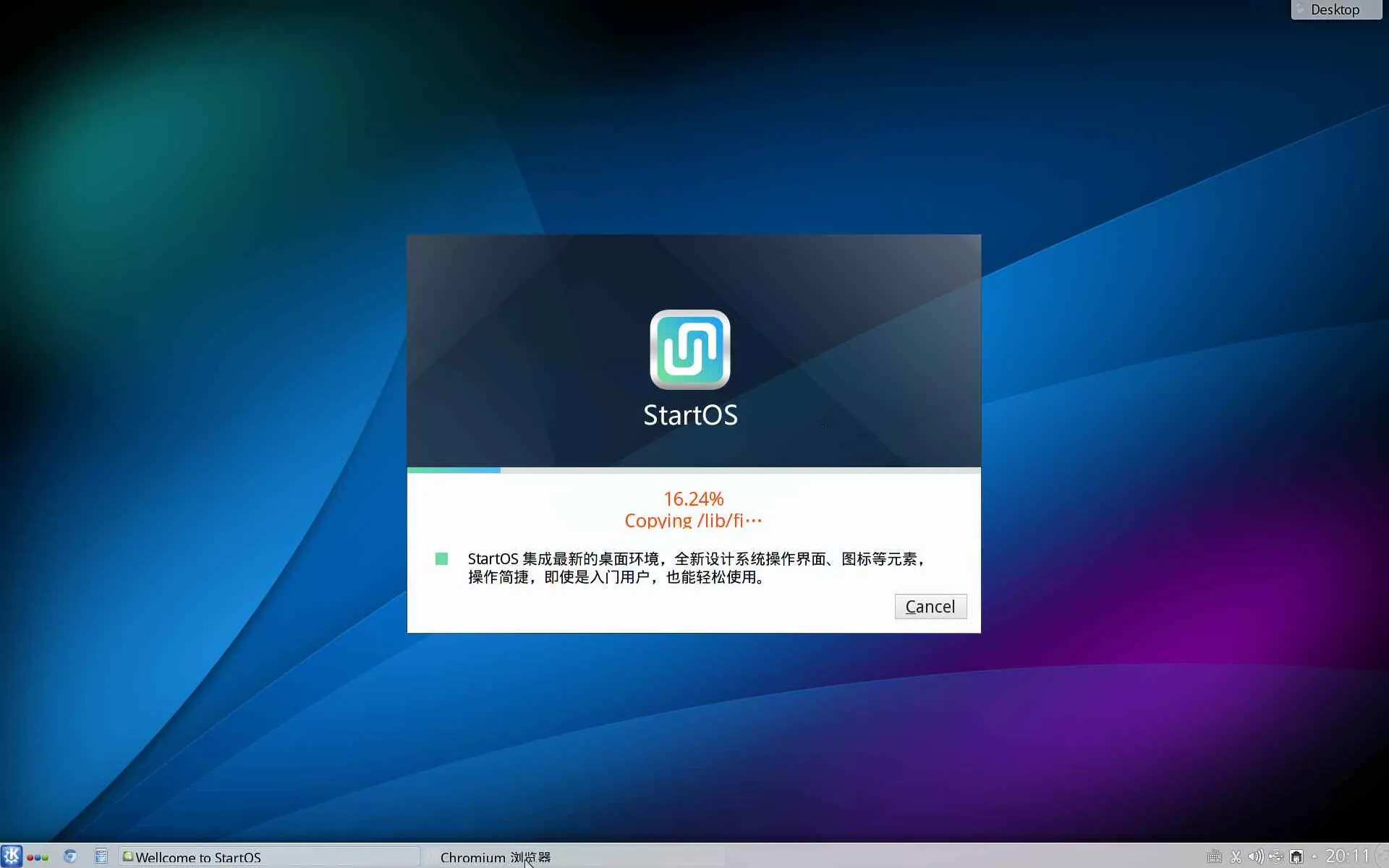The width and height of the screenshot is (1389, 868).
Task: Open the USB device notifier icon
Action: (x=1275, y=857)
